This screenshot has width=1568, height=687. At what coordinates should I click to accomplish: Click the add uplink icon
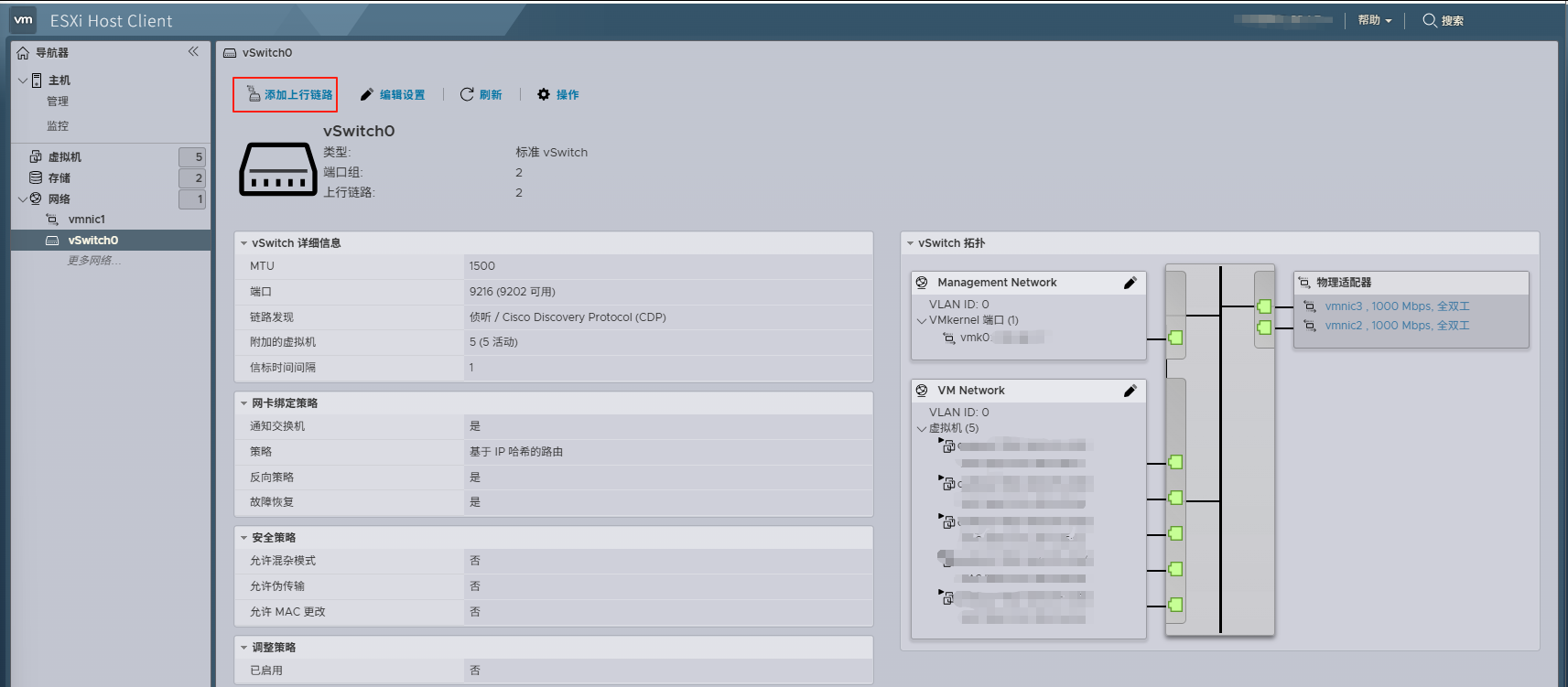click(x=254, y=93)
